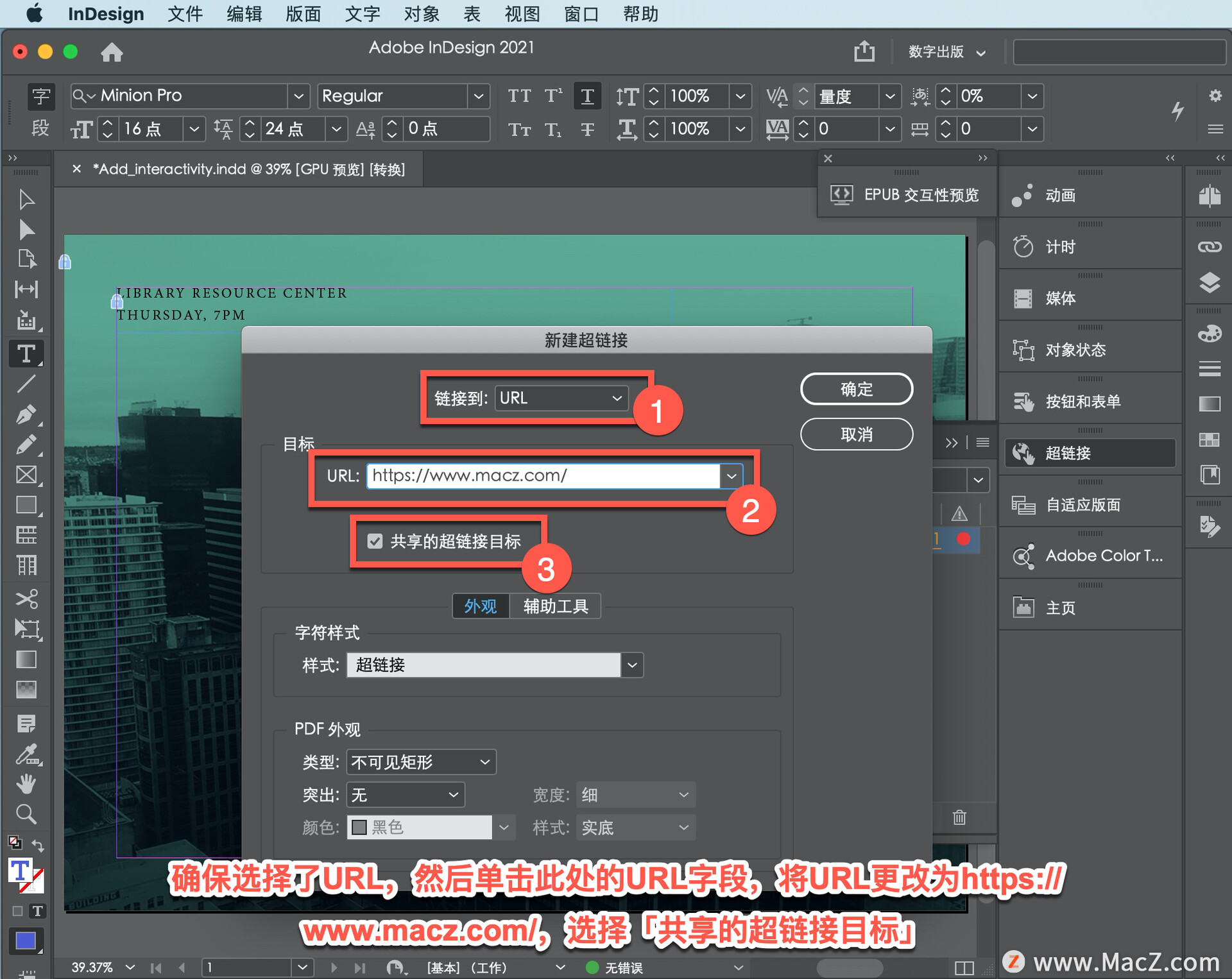Confirm the new hyperlink dialog
This screenshot has width=1232, height=979.
(857, 389)
